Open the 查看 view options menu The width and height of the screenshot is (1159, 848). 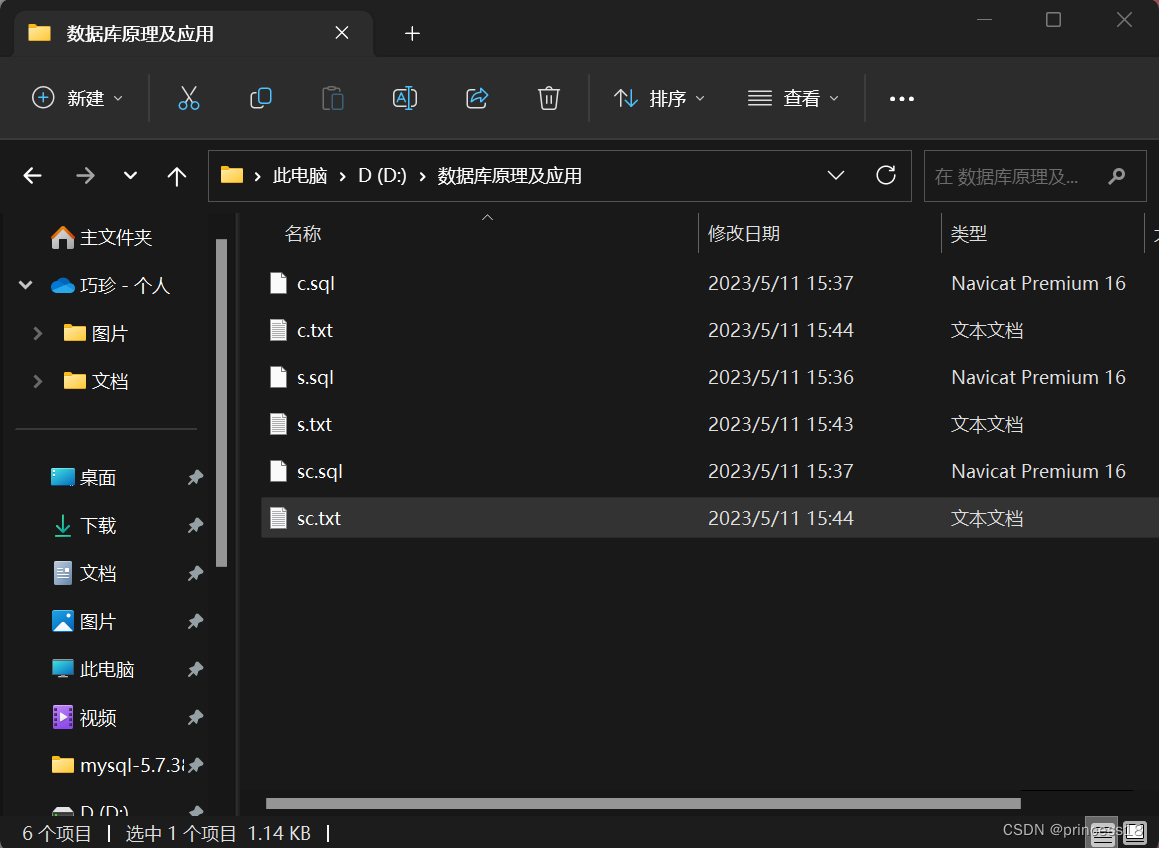[793, 98]
